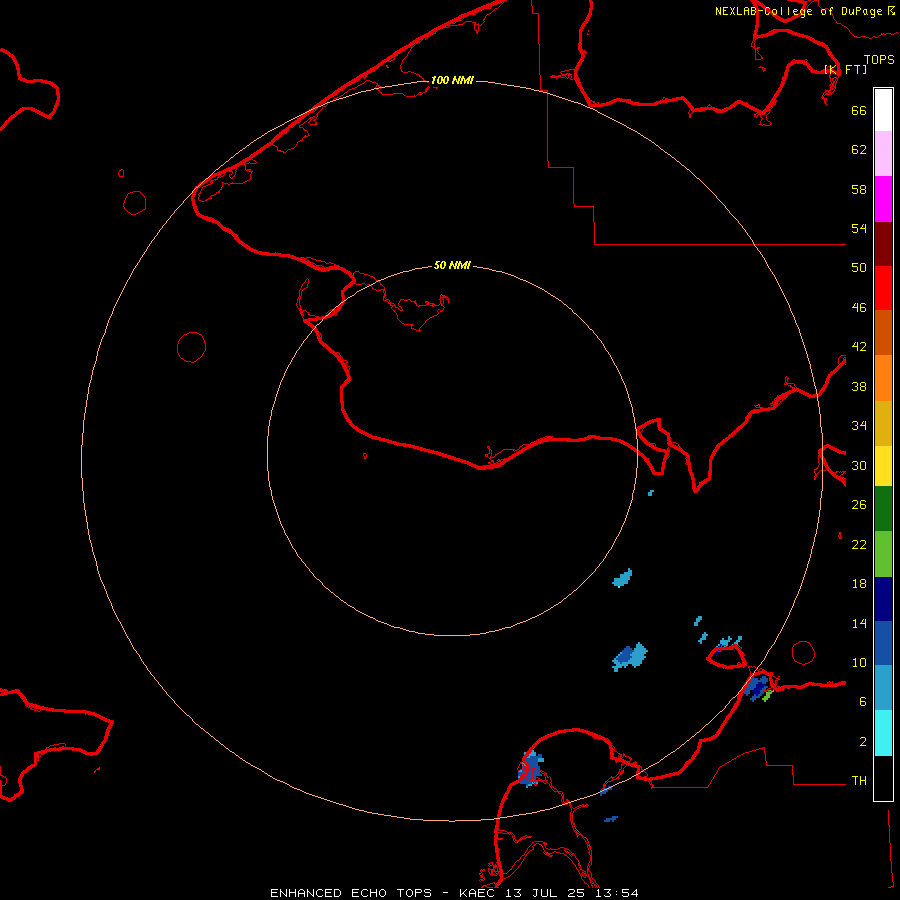Click the "46" legend value

click(x=859, y=308)
